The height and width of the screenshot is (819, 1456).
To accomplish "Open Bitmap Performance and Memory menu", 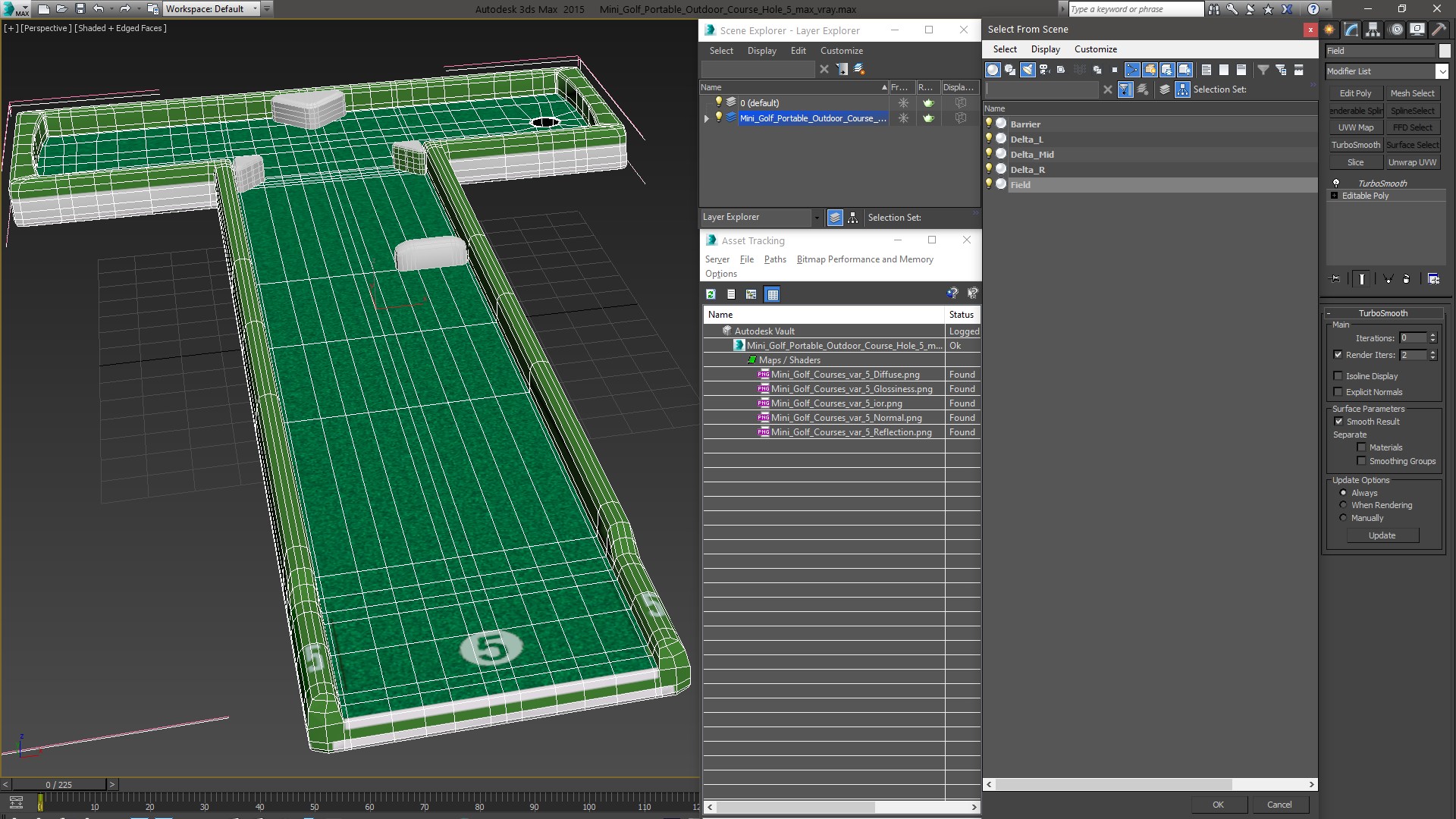I will (x=864, y=259).
